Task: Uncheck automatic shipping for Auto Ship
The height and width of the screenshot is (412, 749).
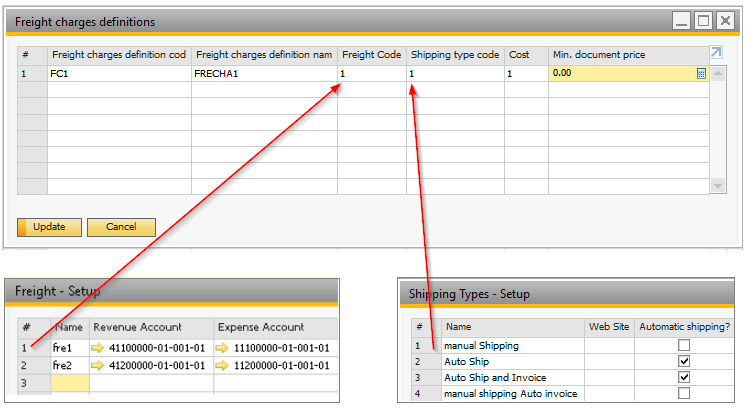Action: (684, 361)
